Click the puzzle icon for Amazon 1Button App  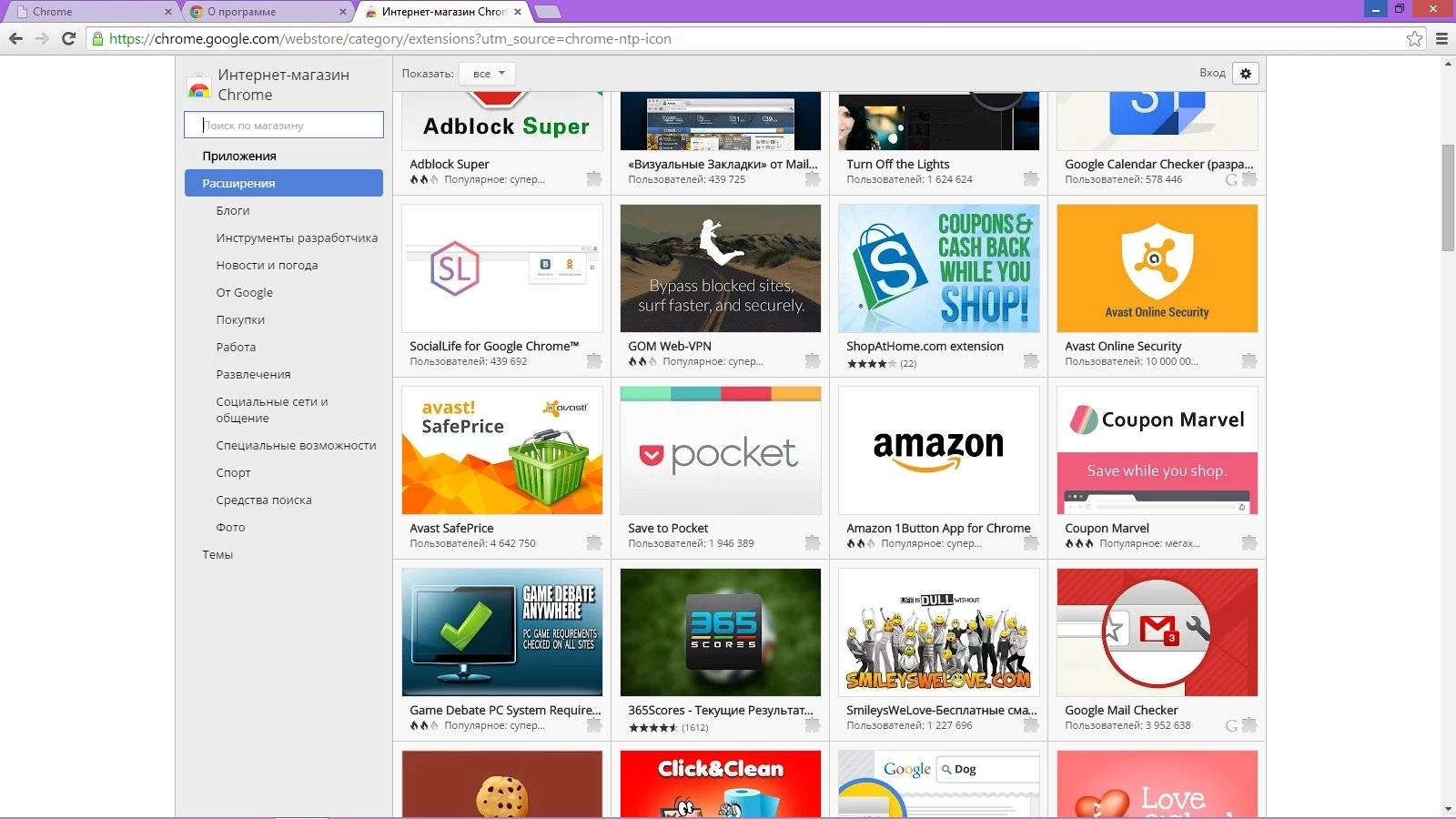pyautogui.click(x=1031, y=543)
